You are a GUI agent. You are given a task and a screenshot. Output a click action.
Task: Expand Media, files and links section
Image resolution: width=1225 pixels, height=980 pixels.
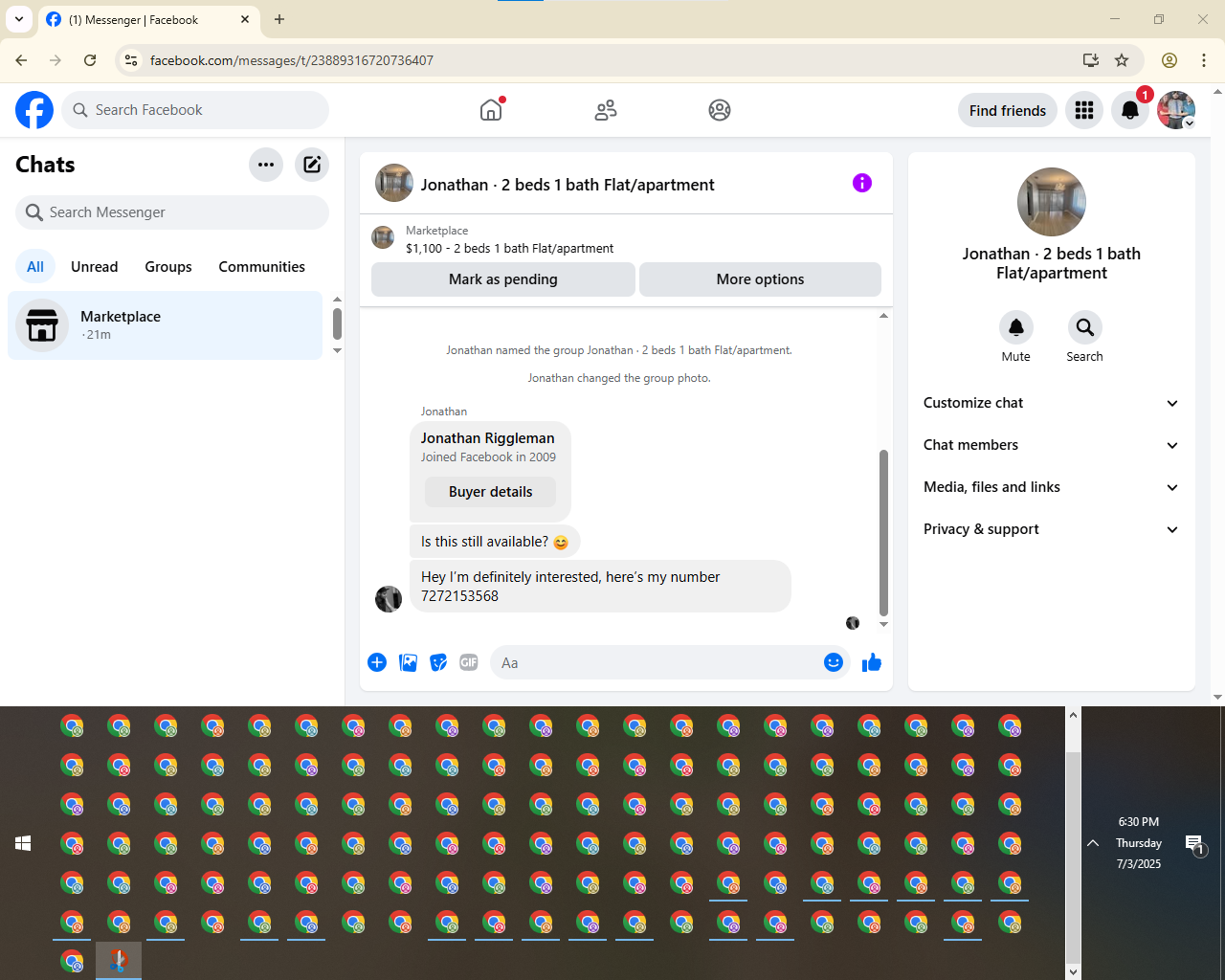point(1051,487)
